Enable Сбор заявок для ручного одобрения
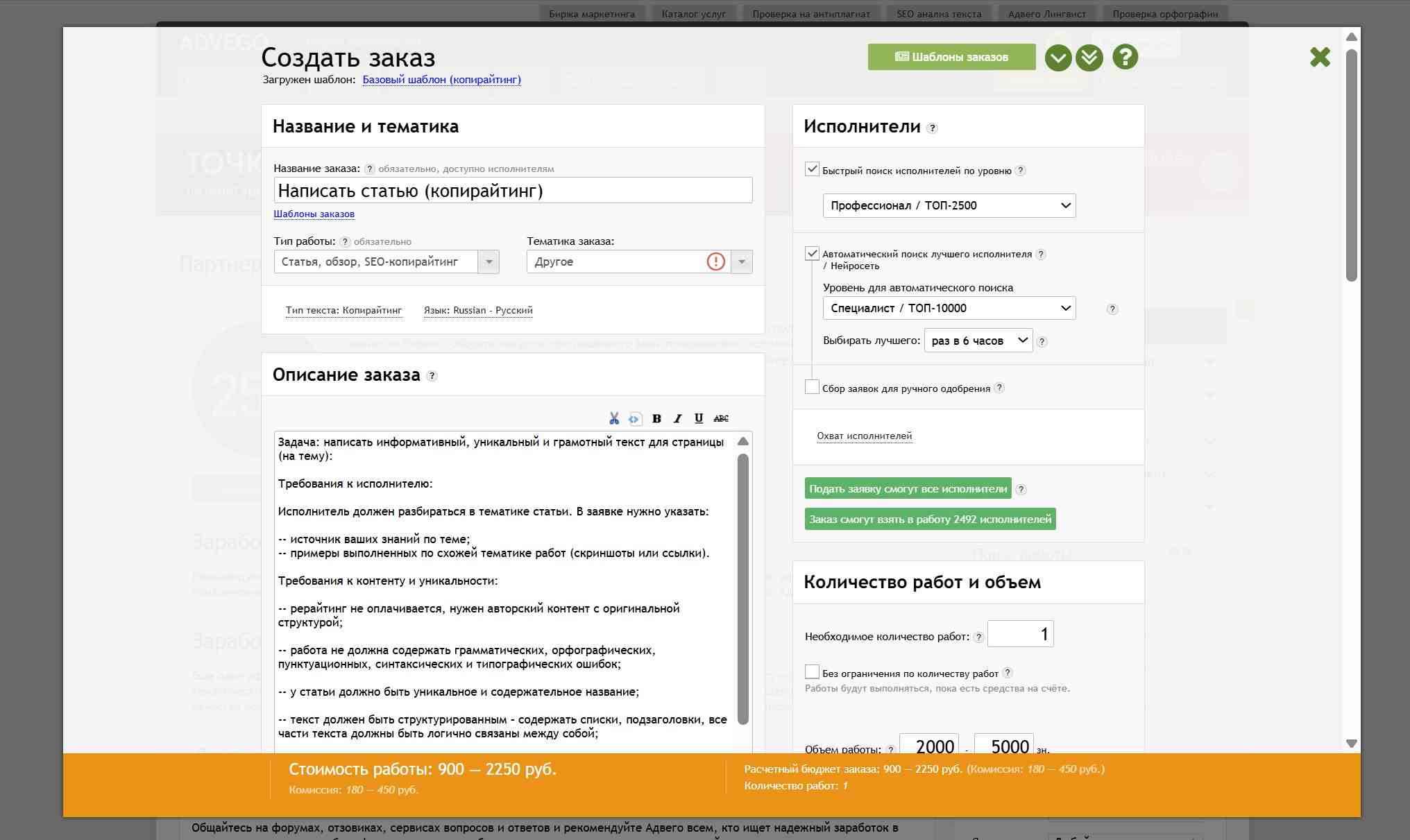The width and height of the screenshot is (1410, 840). pyautogui.click(x=812, y=387)
